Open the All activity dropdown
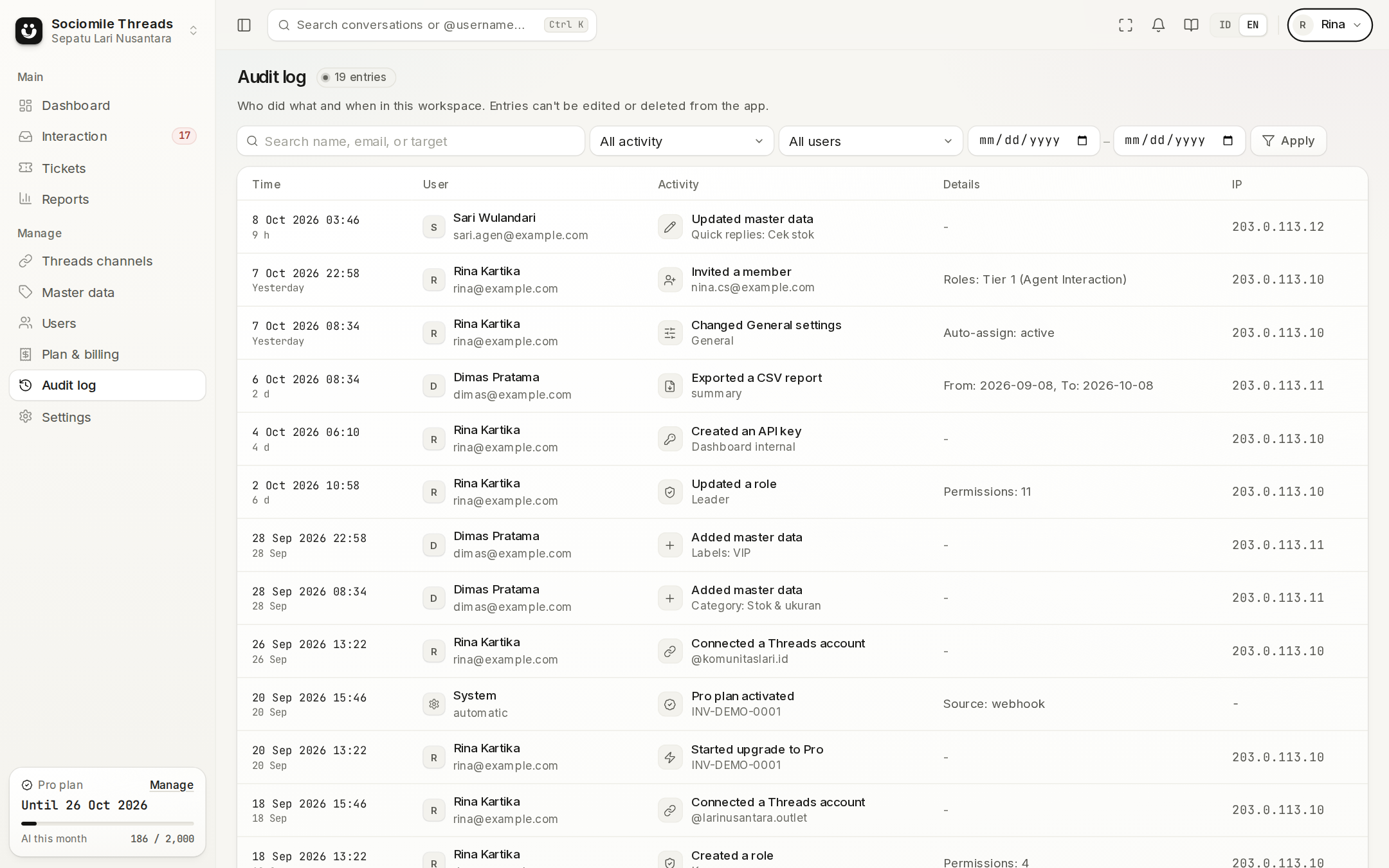 click(x=682, y=141)
